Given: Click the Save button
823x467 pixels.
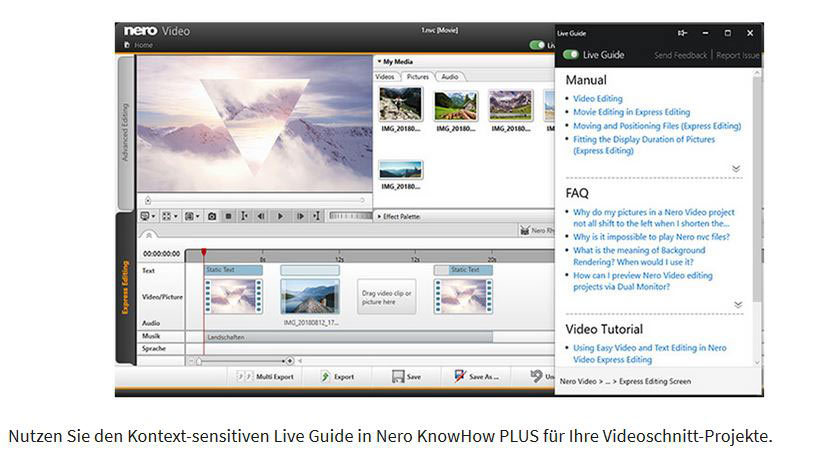Looking at the screenshot, I should click(x=406, y=377).
